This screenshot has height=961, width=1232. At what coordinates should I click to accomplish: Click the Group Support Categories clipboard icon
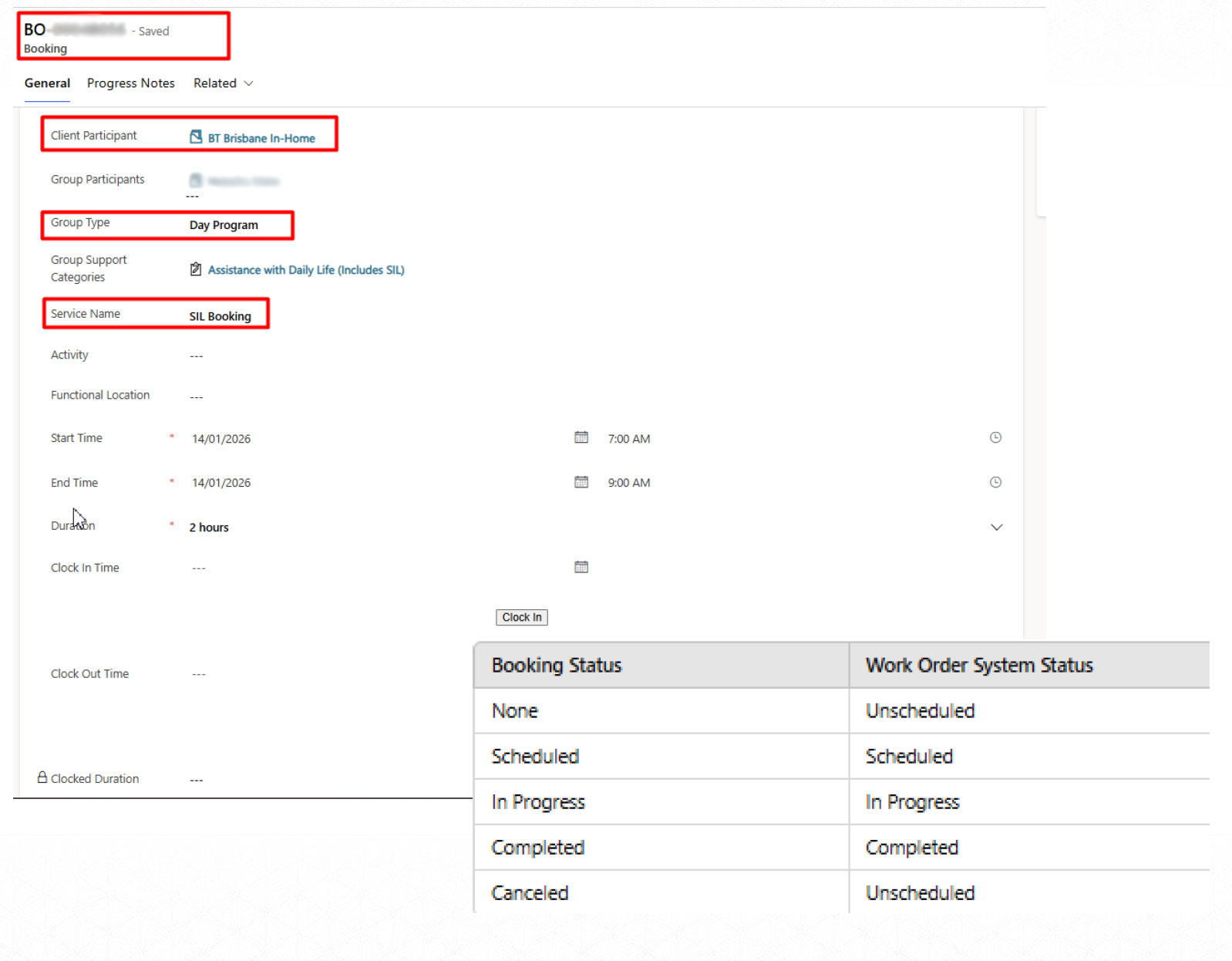pos(196,269)
